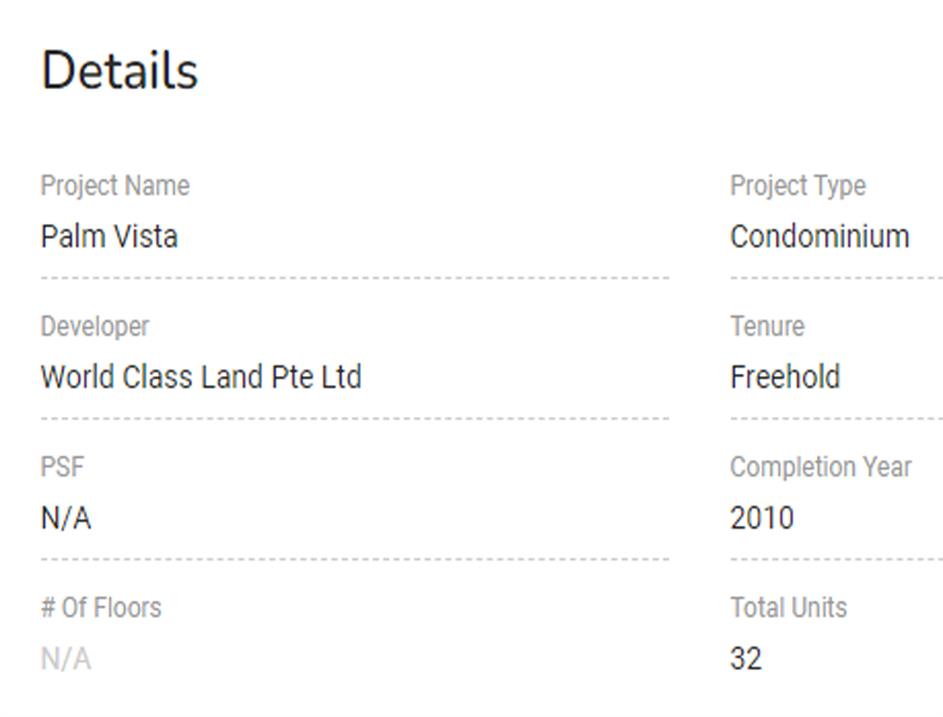Click the greyed N/A under # Of Floors
Screen dimensions: 943x717
65,660
